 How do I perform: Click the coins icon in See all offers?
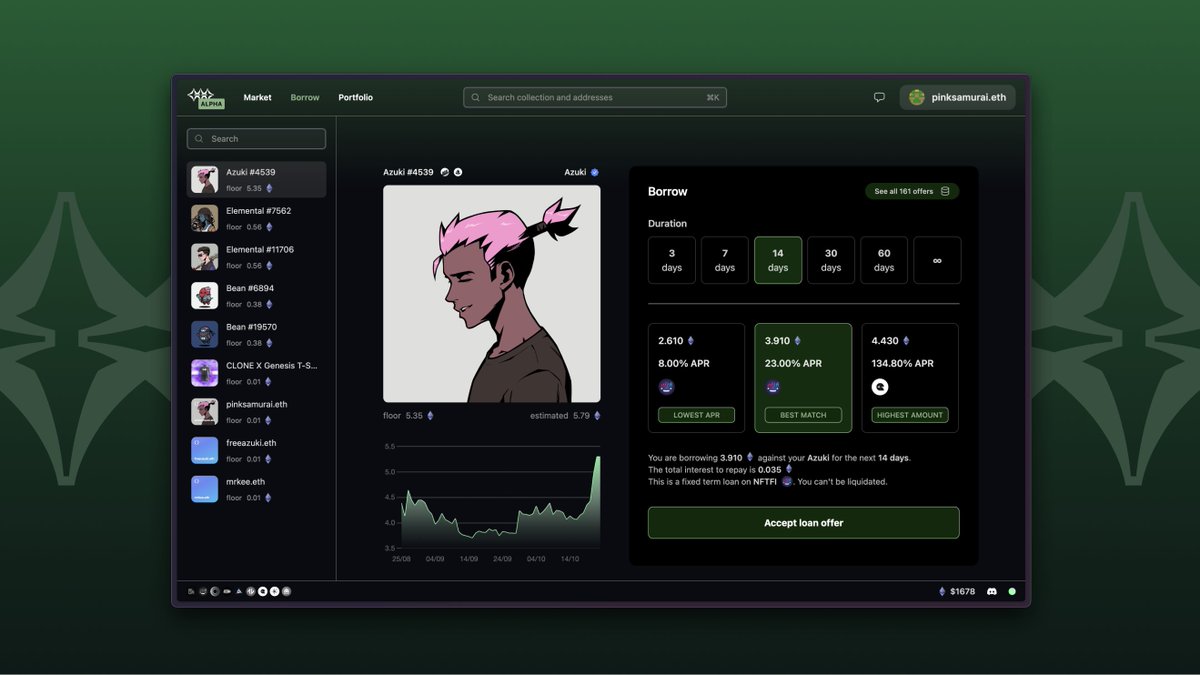(945, 191)
